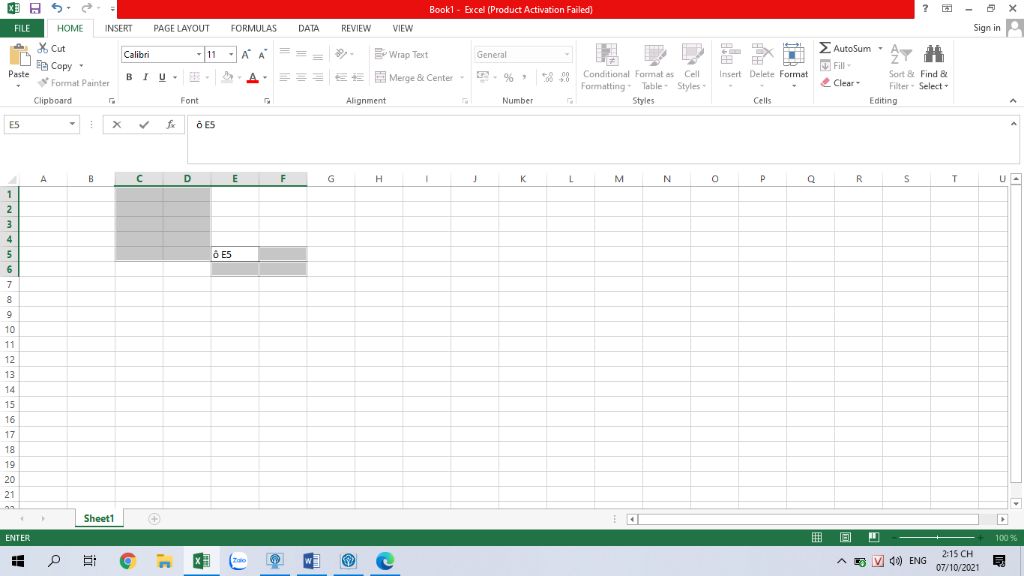Increase font size with large A icon
The width and height of the screenshot is (1024, 576).
246,55
